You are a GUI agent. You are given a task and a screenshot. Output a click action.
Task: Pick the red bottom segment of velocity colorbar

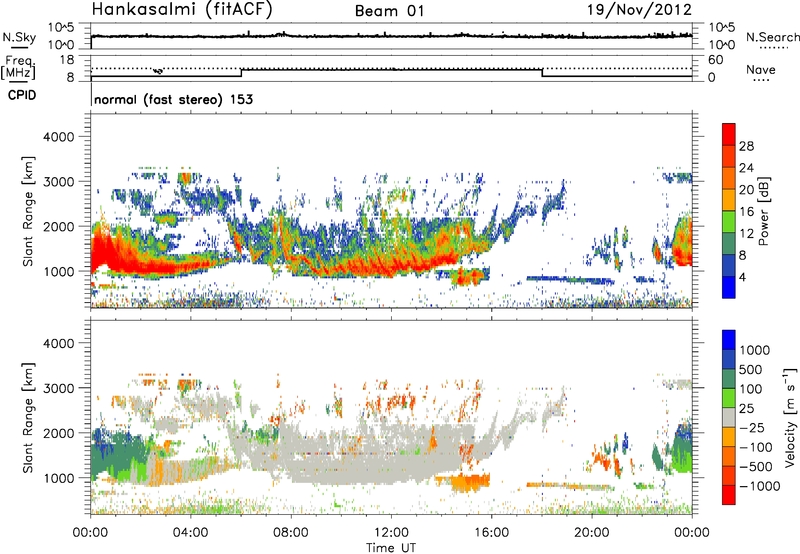729,495
